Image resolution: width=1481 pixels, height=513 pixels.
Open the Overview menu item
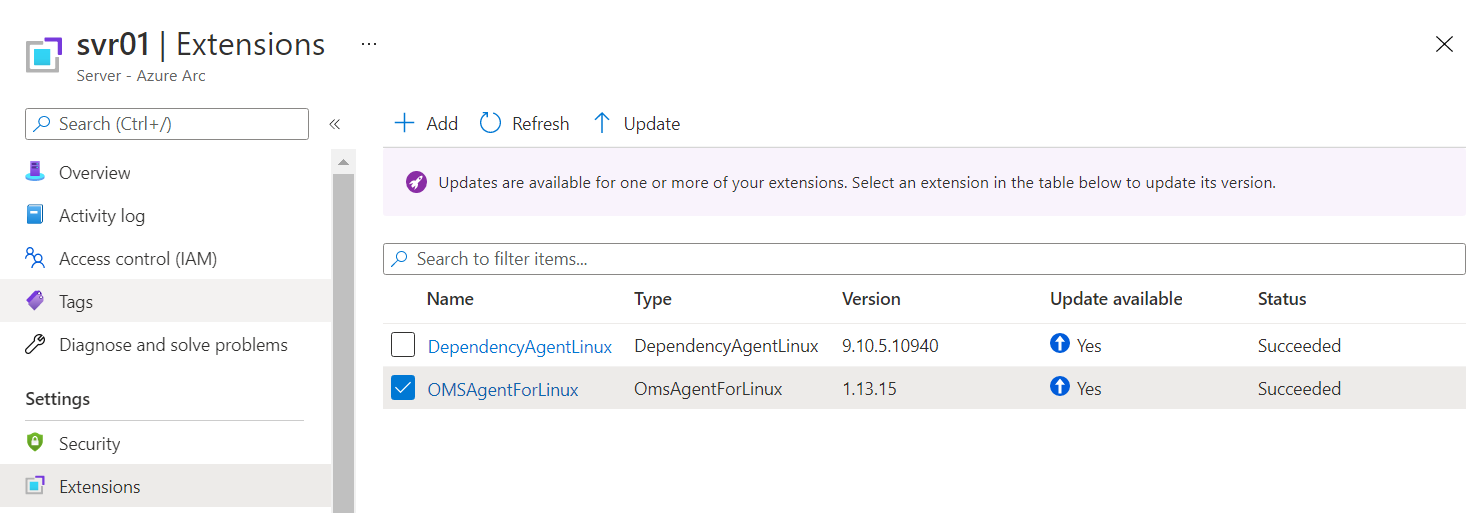pyautogui.click(x=94, y=173)
